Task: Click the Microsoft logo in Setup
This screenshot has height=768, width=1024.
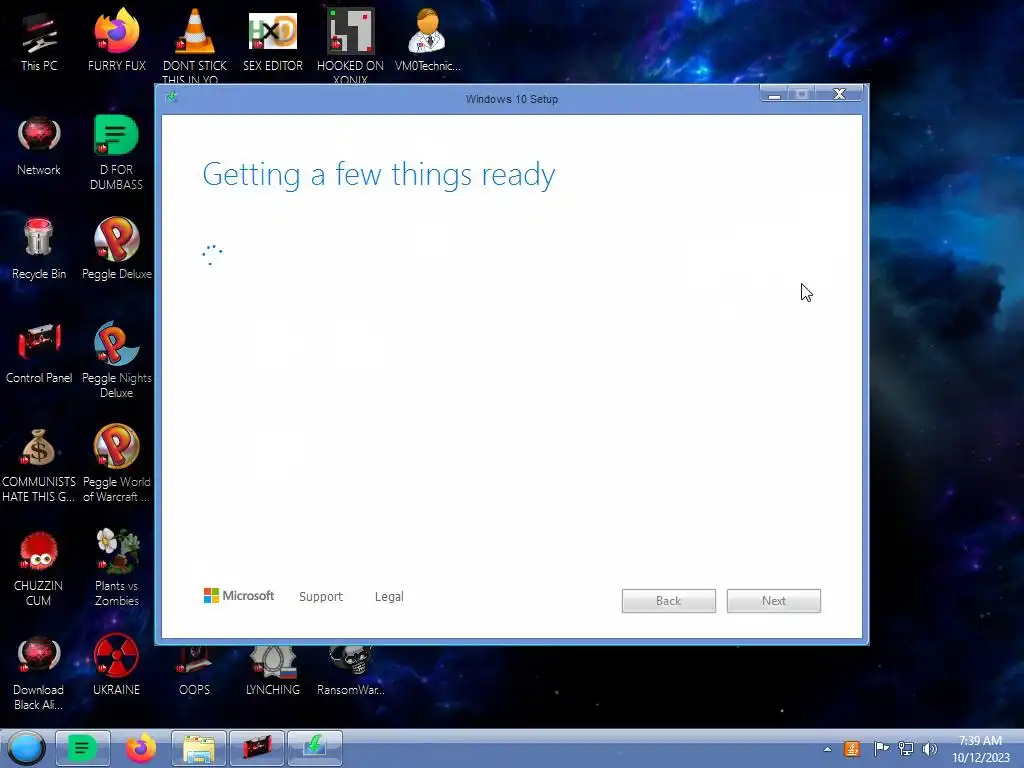Action: [x=239, y=596]
